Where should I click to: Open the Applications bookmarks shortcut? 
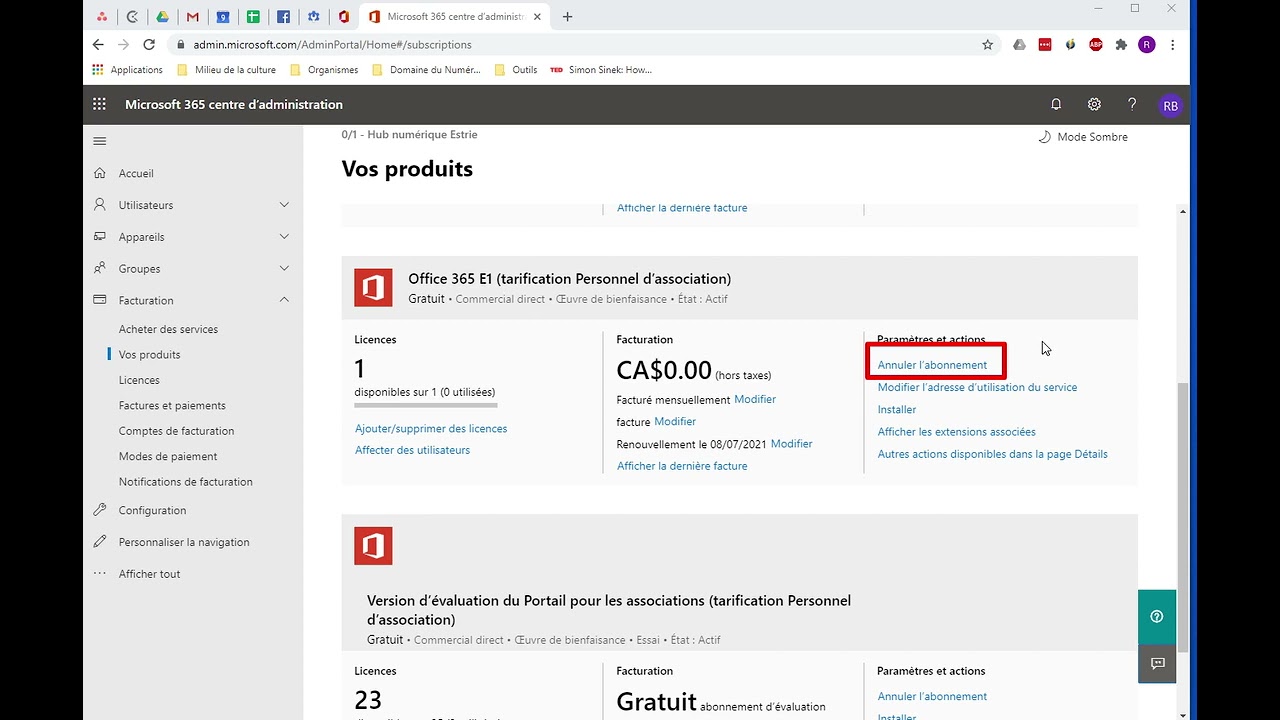point(127,70)
